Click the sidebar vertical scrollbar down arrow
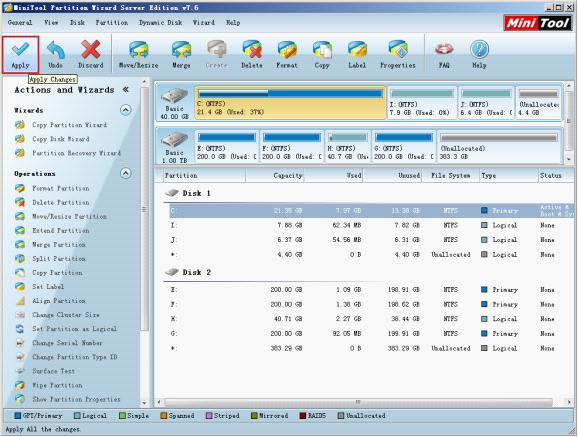This screenshot has height=437, width=578. click(x=145, y=403)
